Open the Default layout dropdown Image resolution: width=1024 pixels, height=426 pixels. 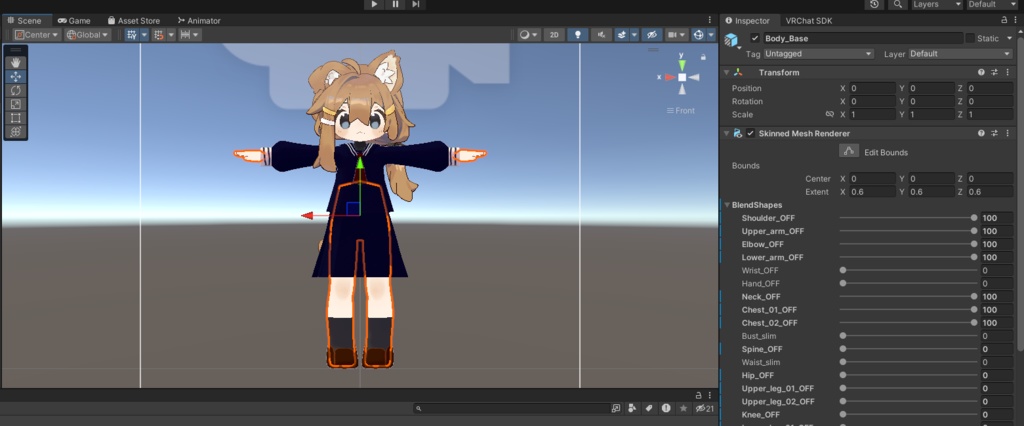pyautogui.click(x=991, y=4)
